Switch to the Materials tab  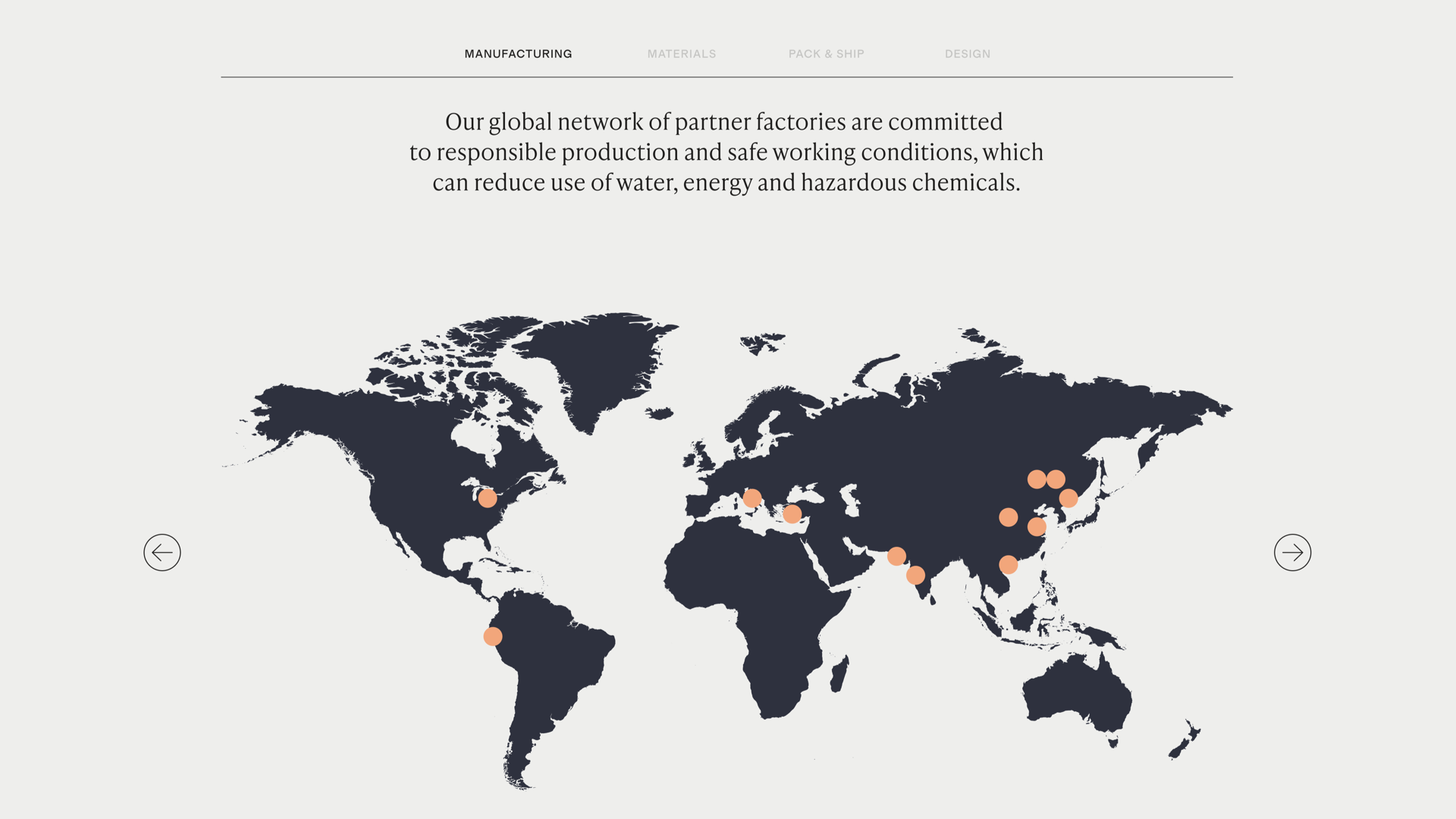[x=681, y=54]
